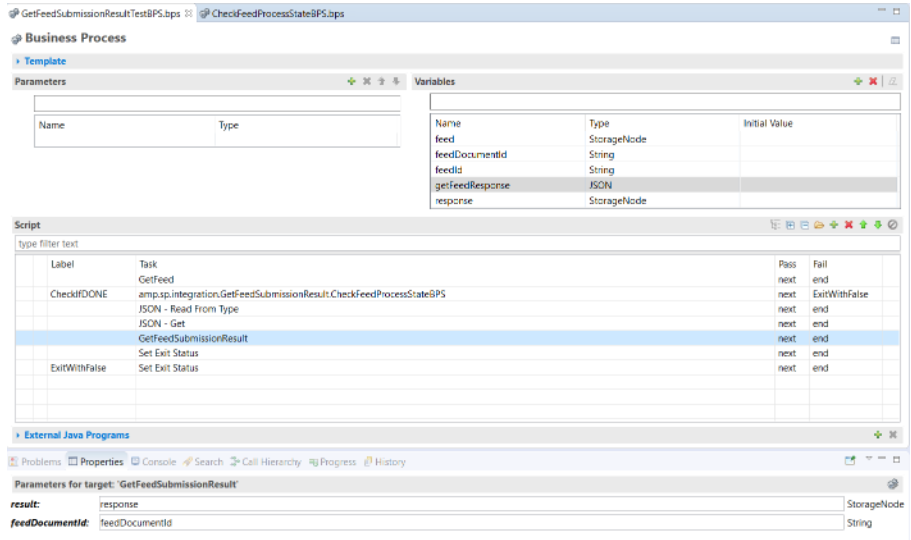Click the edit icon in Variables toolbar
The width and height of the screenshot is (911, 540).
pyautogui.click(x=893, y=81)
